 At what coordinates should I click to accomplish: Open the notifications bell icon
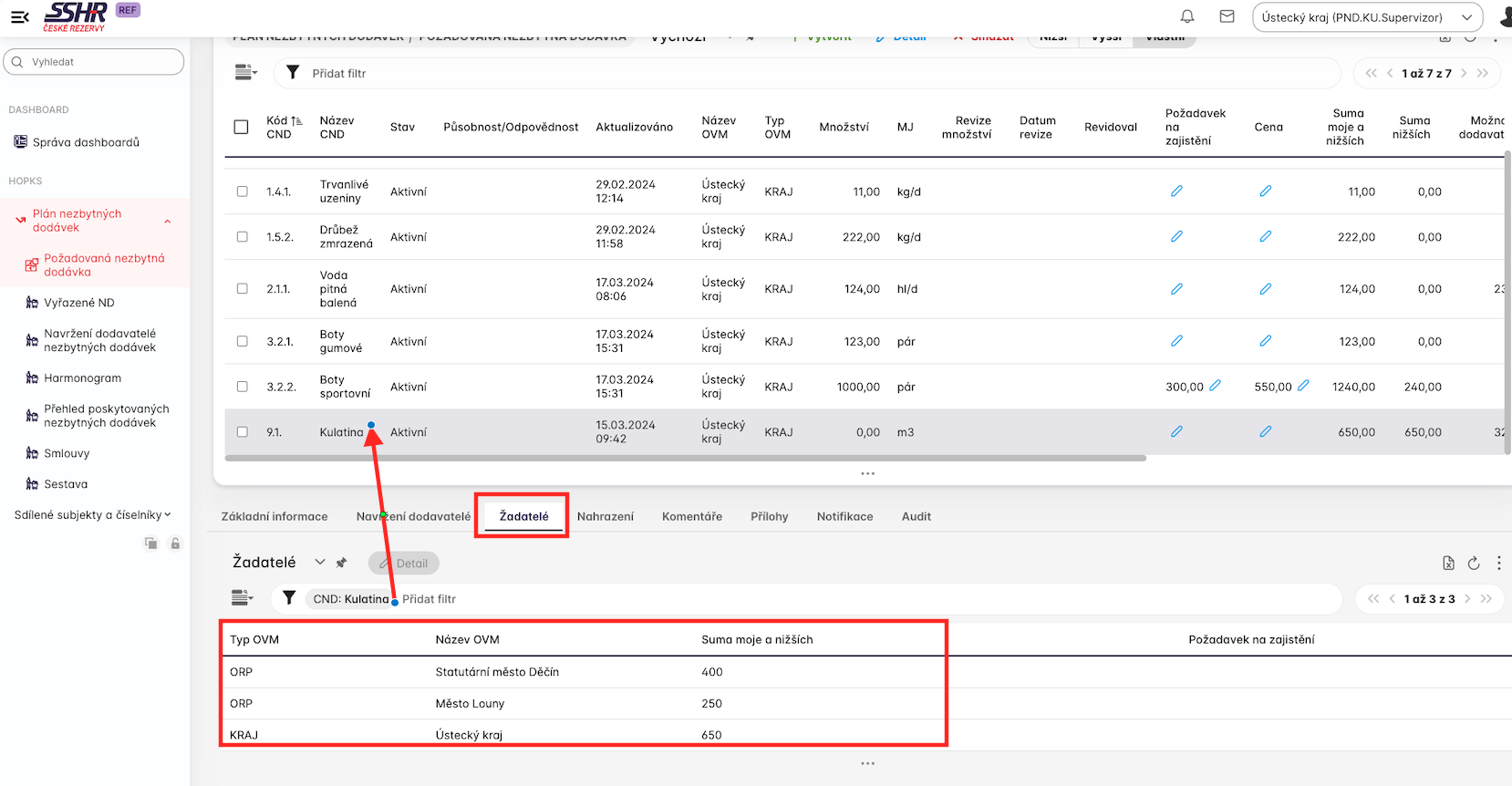click(1187, 16)
